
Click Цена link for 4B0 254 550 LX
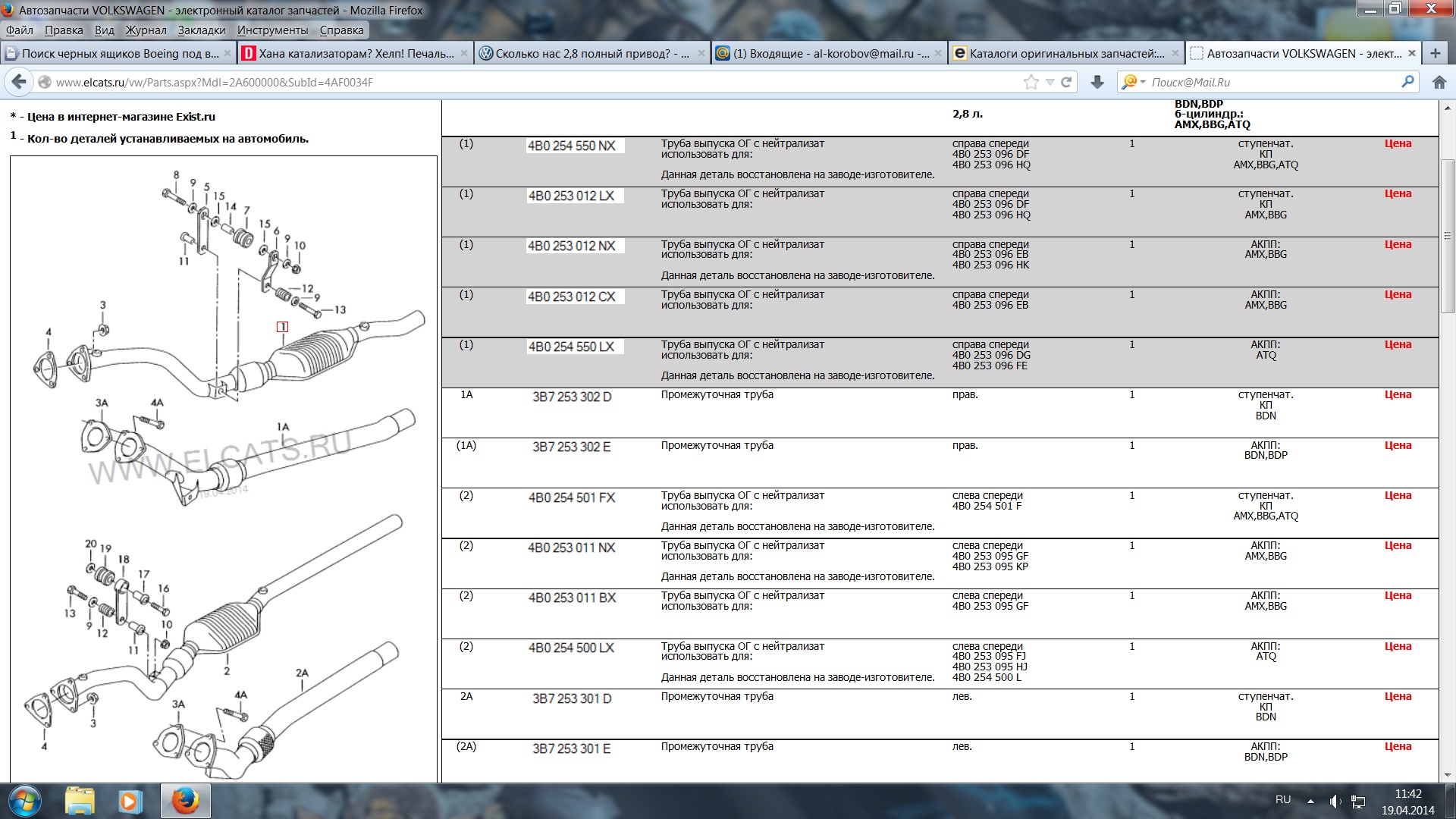(x=1398, y=344)
